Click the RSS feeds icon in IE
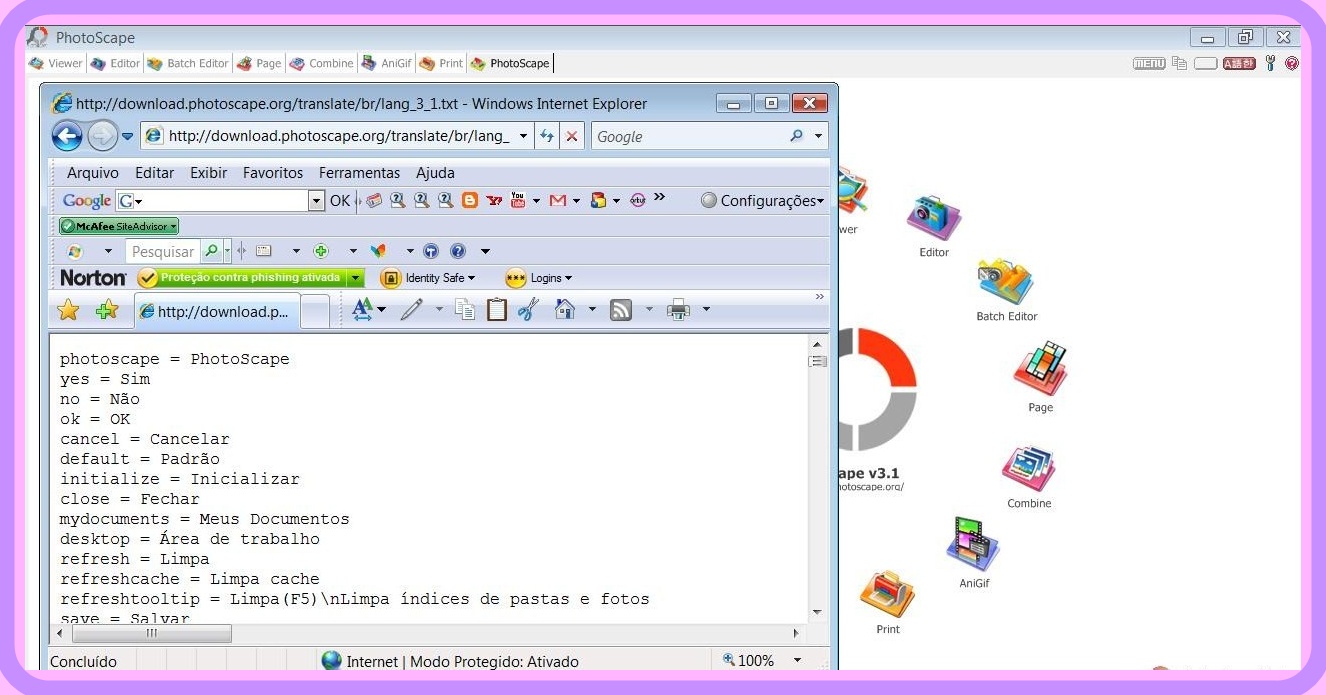This screenshot has height=695, width=1326. pyautogui.click(x=621, y=311)
